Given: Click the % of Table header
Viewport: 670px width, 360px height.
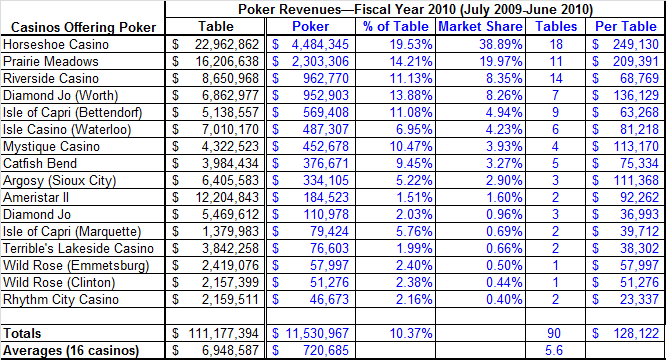Looking at the screenshot, I should tap(395, 26).
